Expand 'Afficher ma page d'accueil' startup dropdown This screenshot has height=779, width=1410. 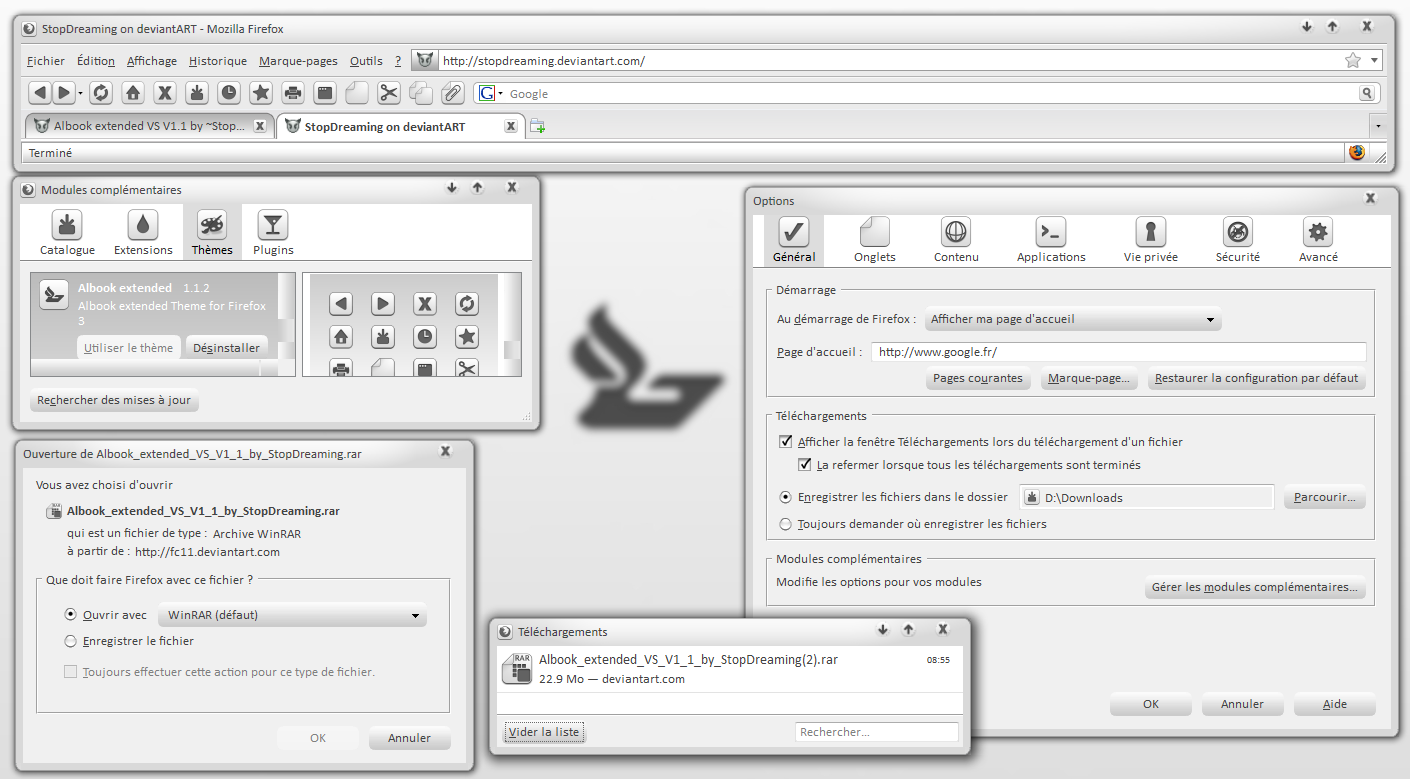(1073, 320)
